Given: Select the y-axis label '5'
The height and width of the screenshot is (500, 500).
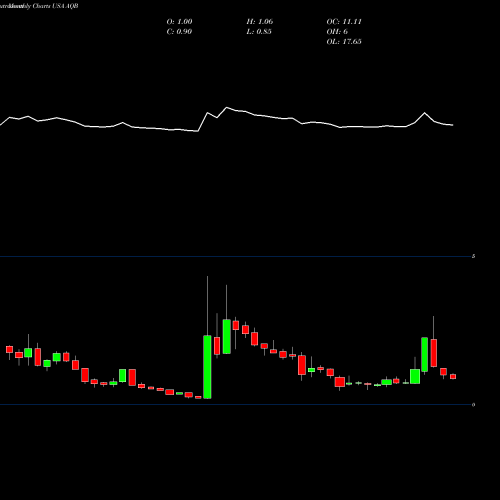Looking at the screenshot, I should point(473,256).
